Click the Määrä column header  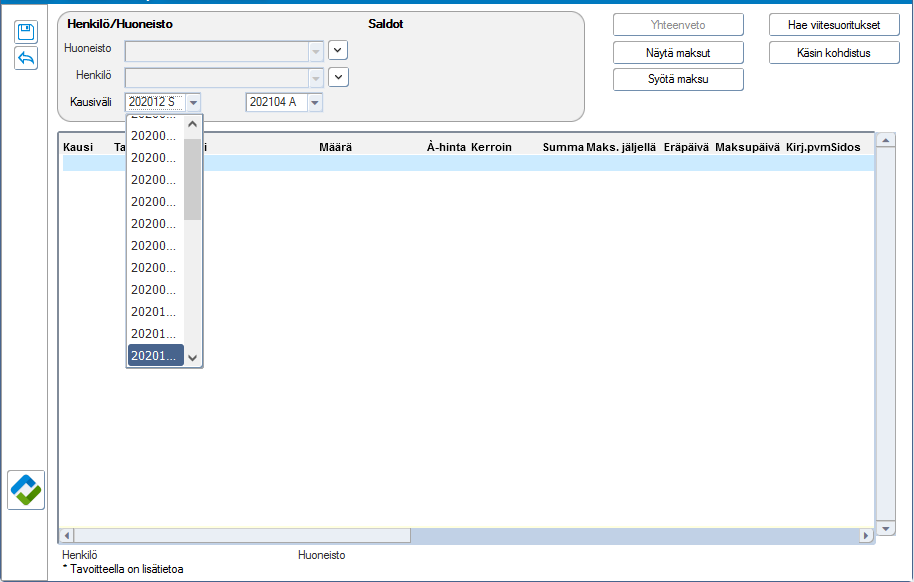tap(335, 147)
